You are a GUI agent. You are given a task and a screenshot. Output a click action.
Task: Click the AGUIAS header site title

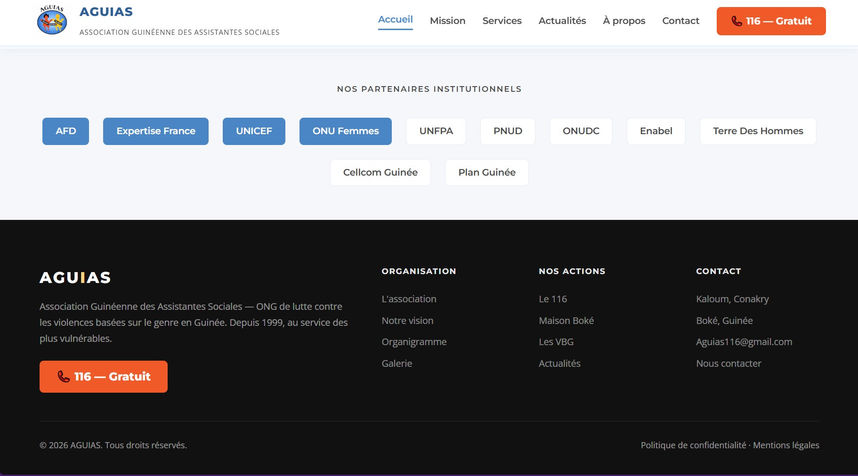click(106, 11)
